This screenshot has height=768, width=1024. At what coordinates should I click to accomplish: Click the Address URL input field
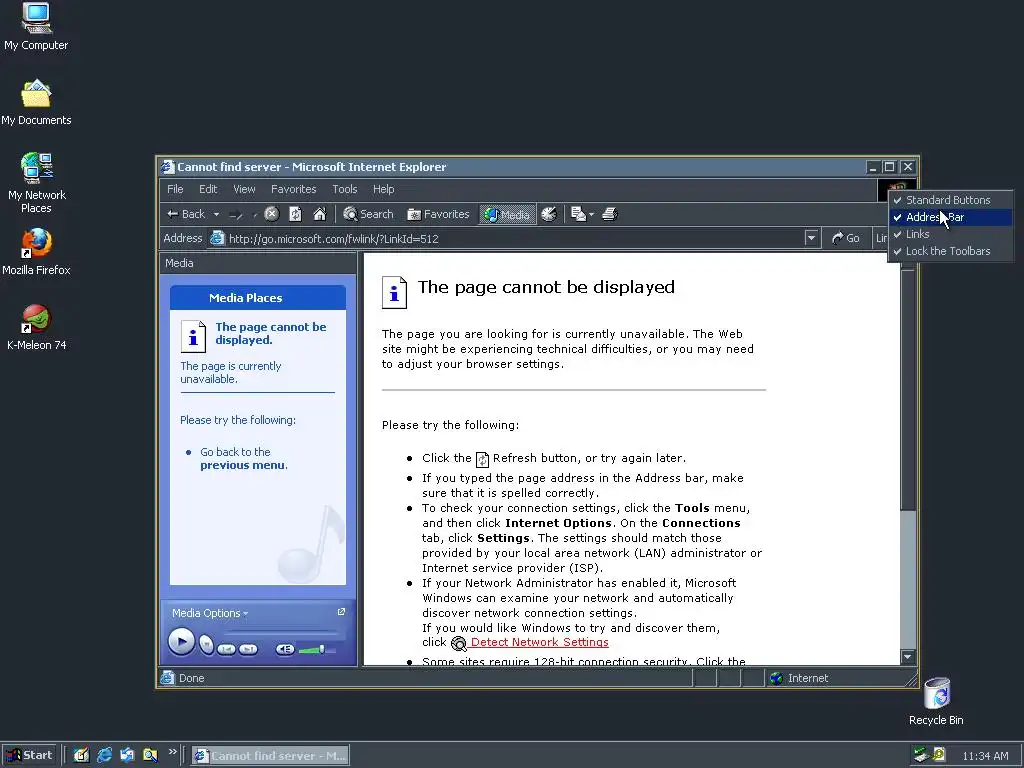click(x=513, y=238)
